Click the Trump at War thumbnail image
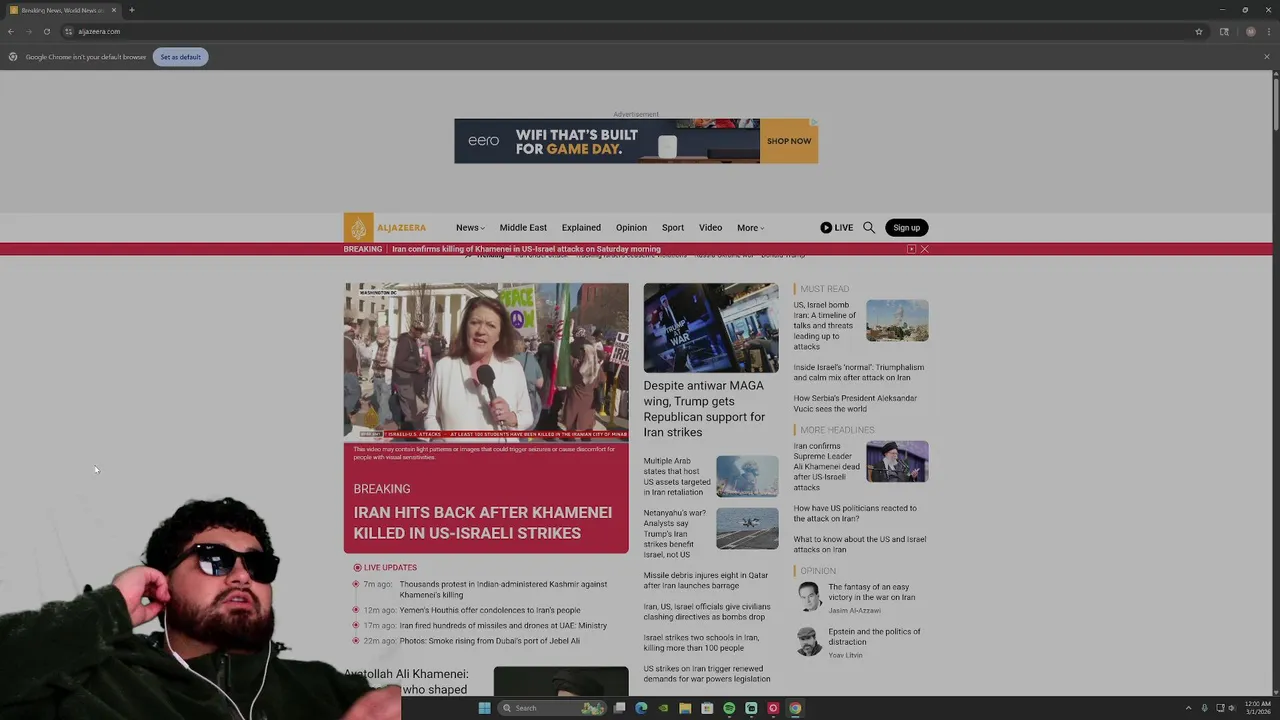This screenshot has width=1280, height=720. [x=711, y=328]
